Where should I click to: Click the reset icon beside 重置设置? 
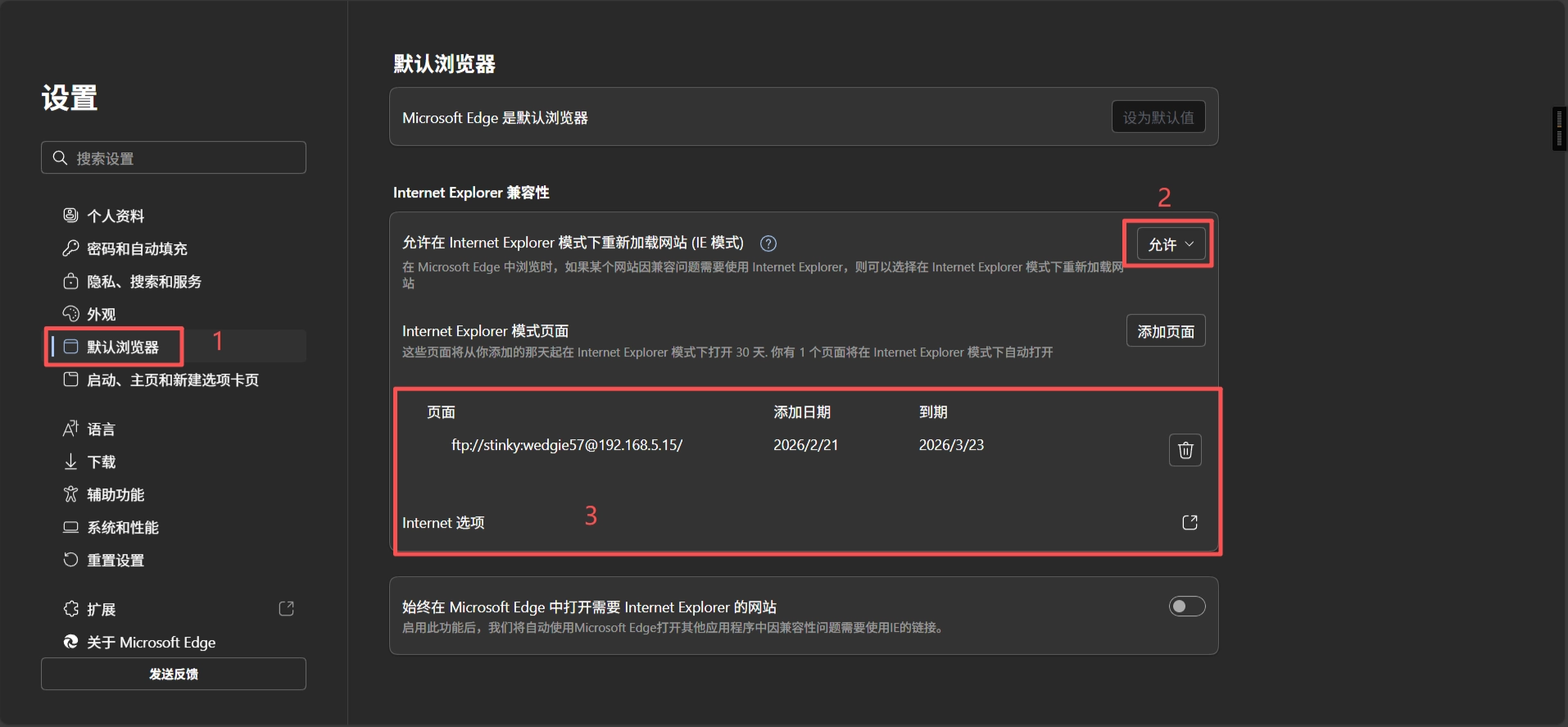(x=70, y=559)
